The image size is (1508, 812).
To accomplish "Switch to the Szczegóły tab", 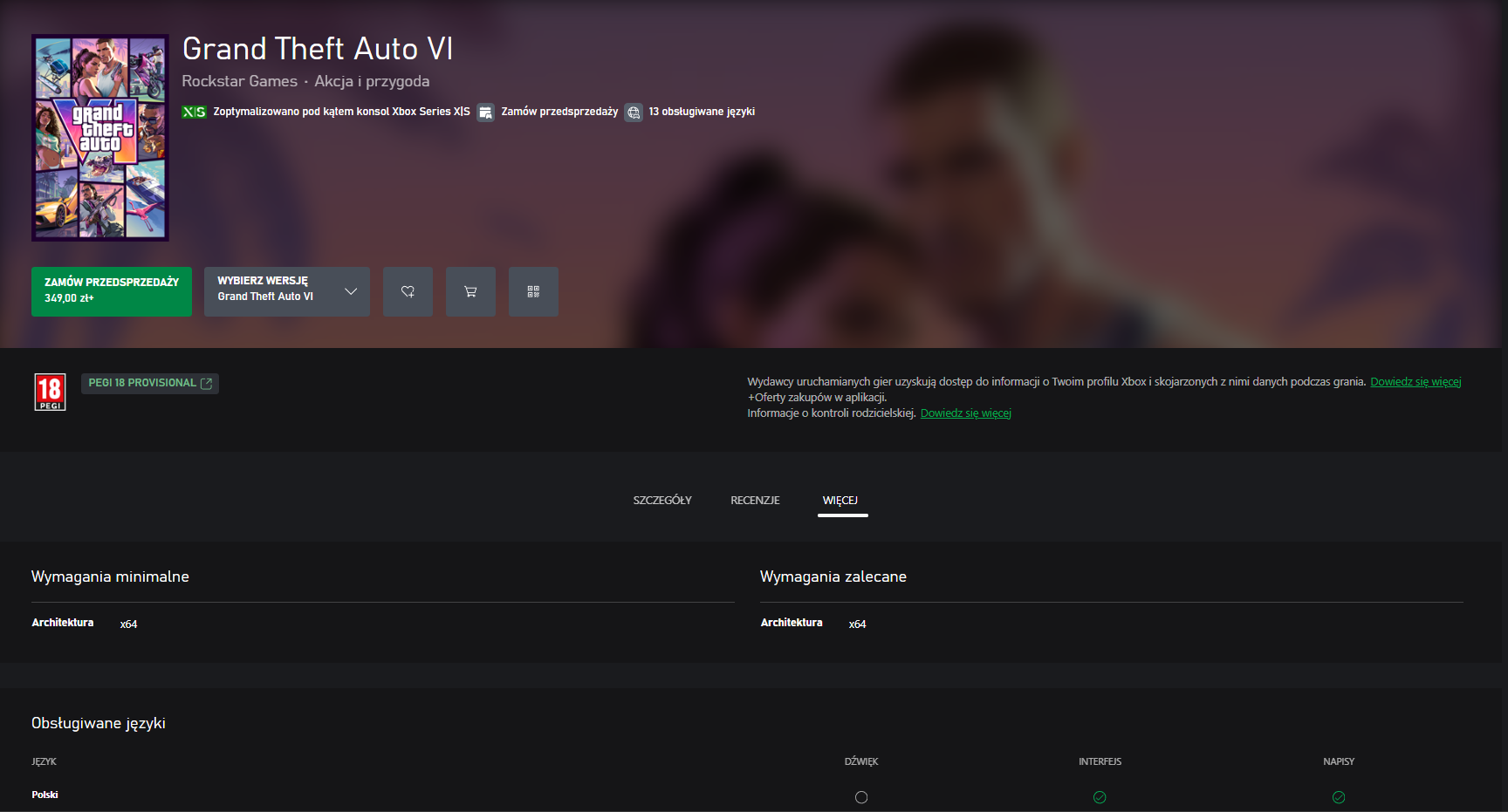I will (662, 501).
